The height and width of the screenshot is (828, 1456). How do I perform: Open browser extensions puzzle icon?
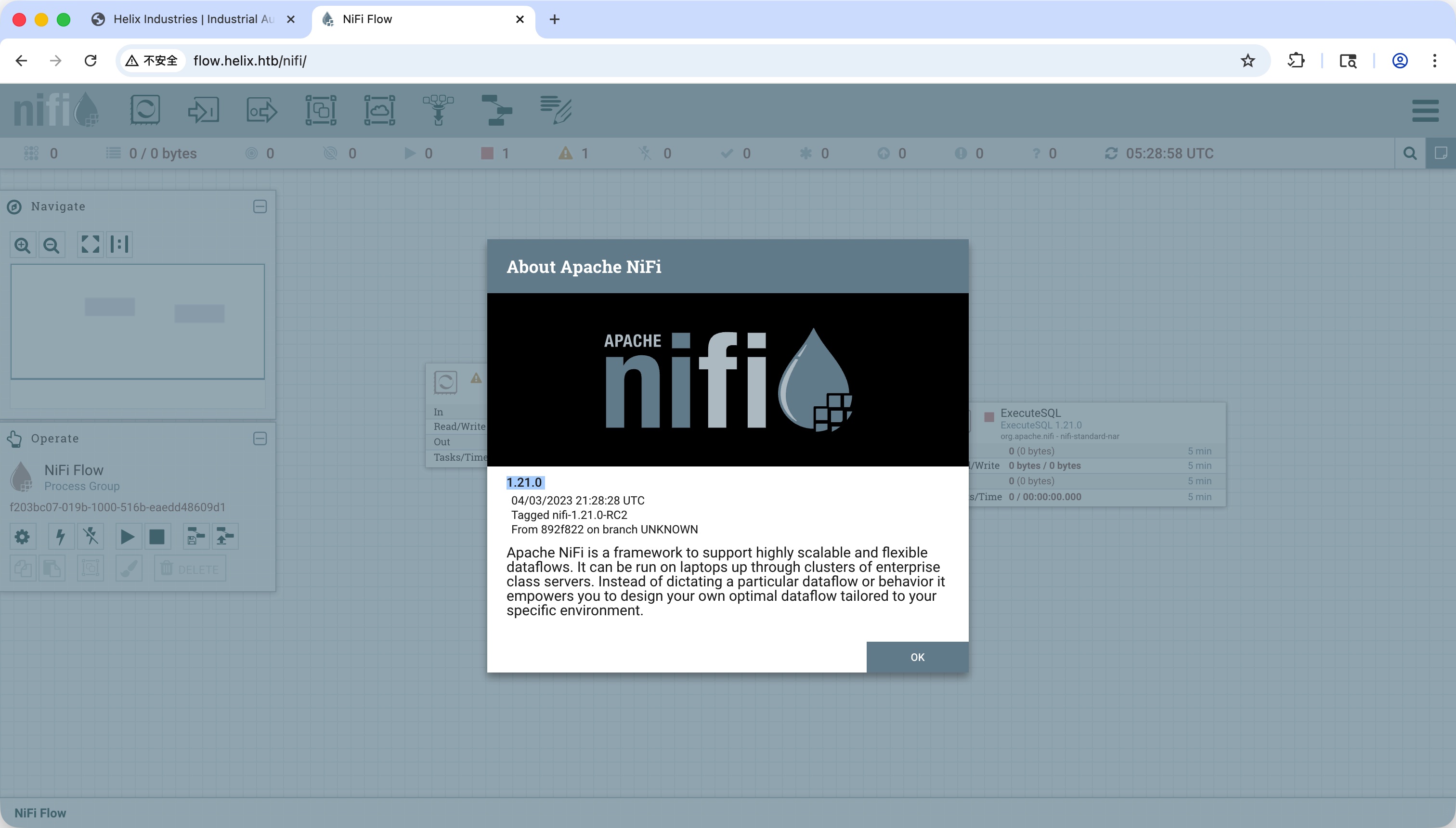1296,60
